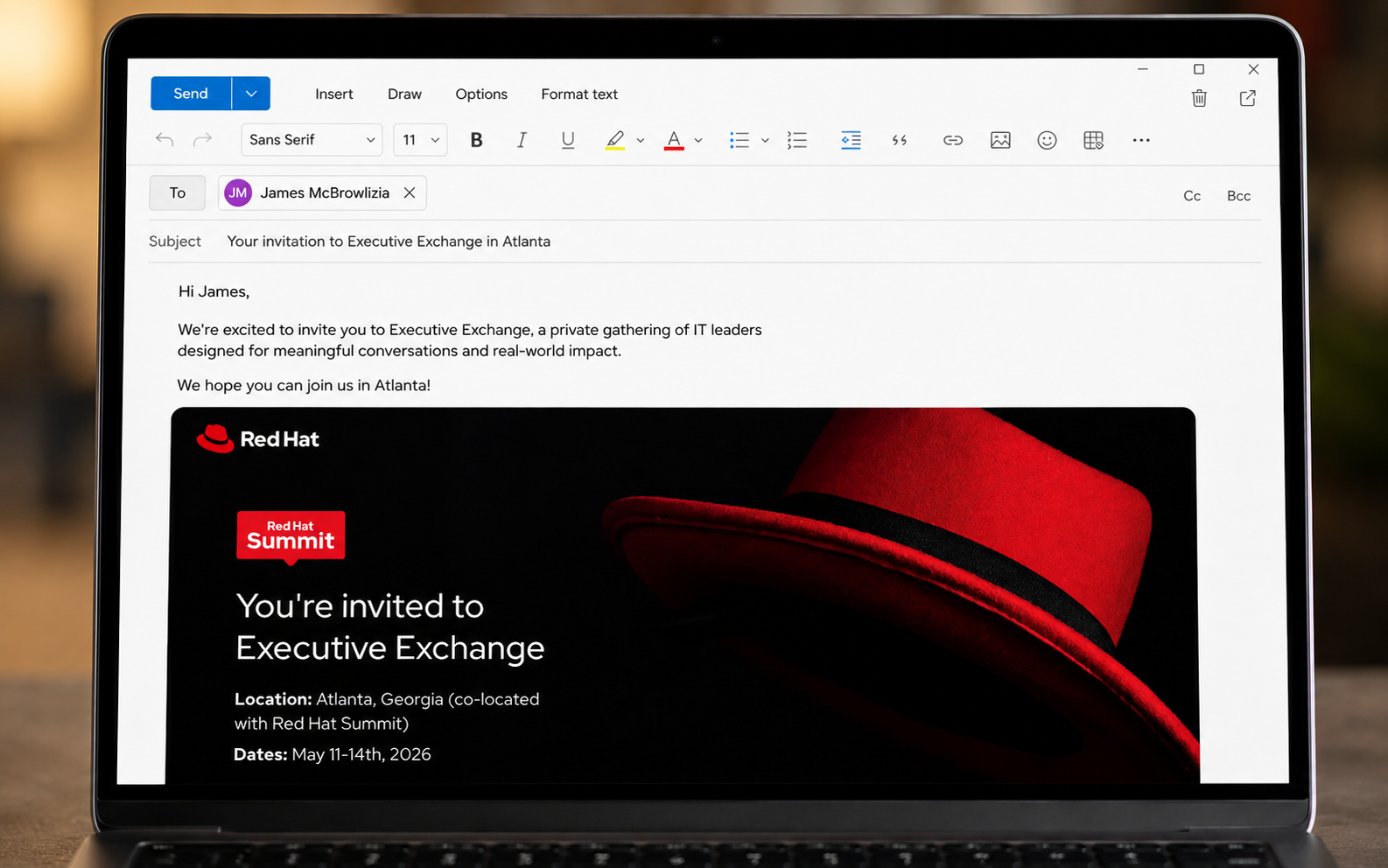
Task: Add Bcc recipients
Action: tap(1238, 196)
